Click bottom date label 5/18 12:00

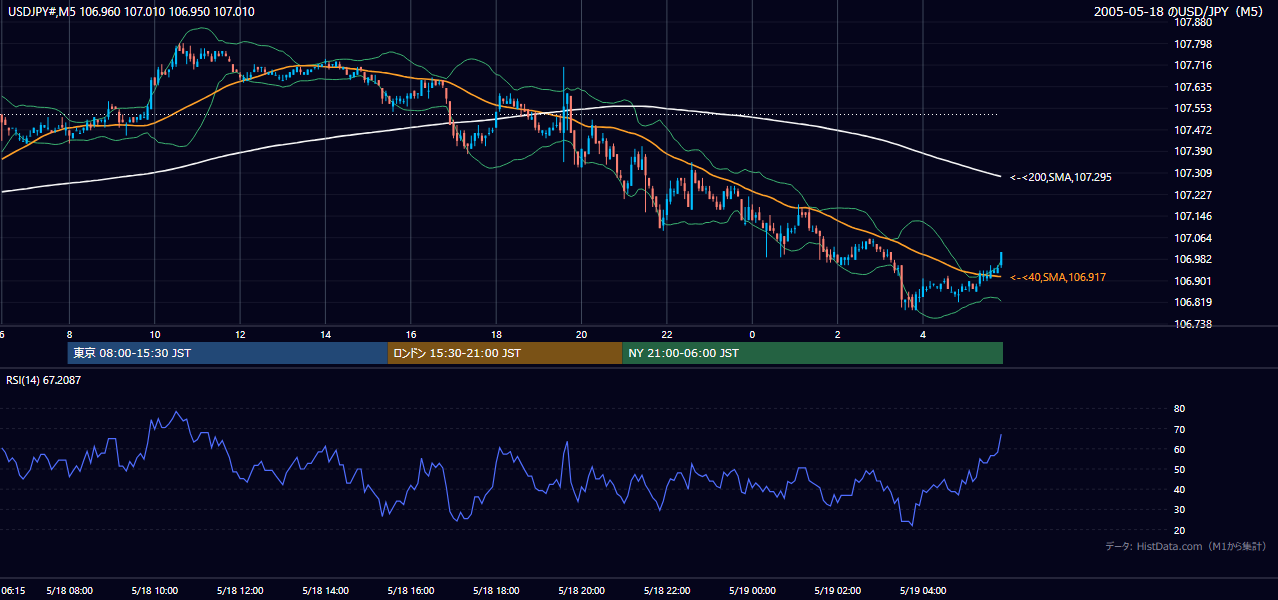tap(240, 590)
